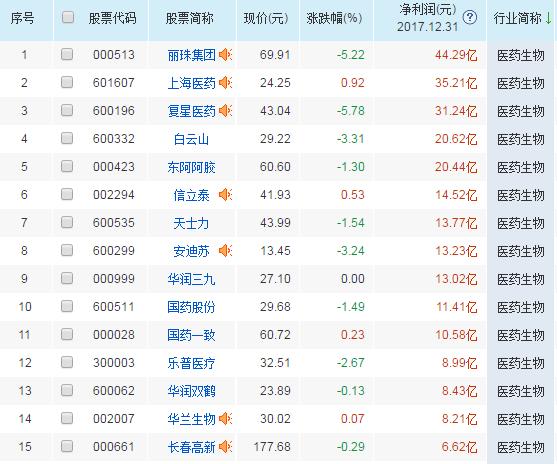Check the box for stock 600332
The height and width of the screenshot is (464, 557).
(67, 138)
